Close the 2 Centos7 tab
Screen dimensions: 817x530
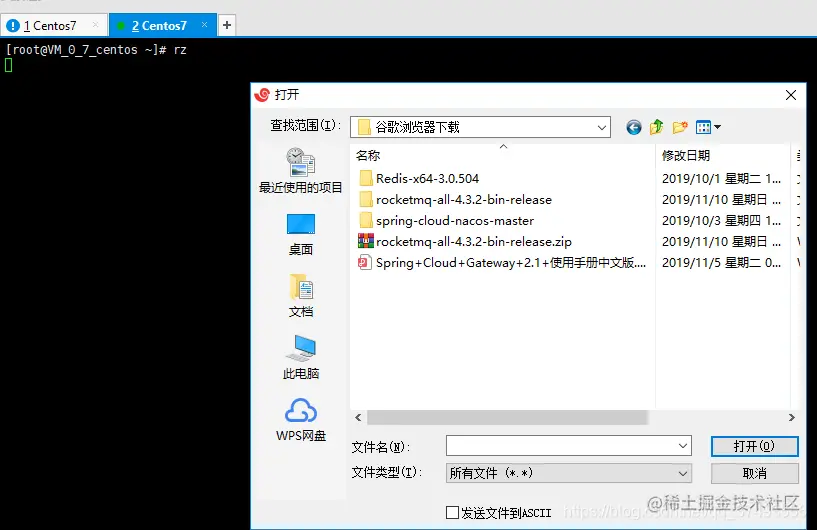pos(204,24)
